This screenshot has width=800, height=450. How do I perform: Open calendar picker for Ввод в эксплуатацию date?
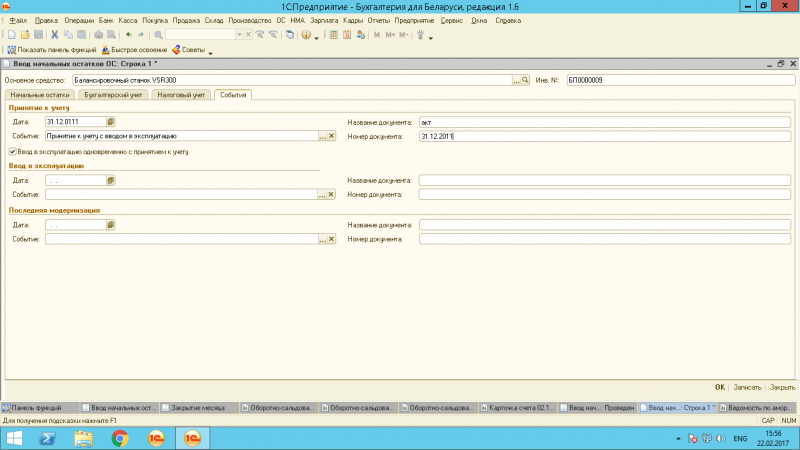click(111, 180)
